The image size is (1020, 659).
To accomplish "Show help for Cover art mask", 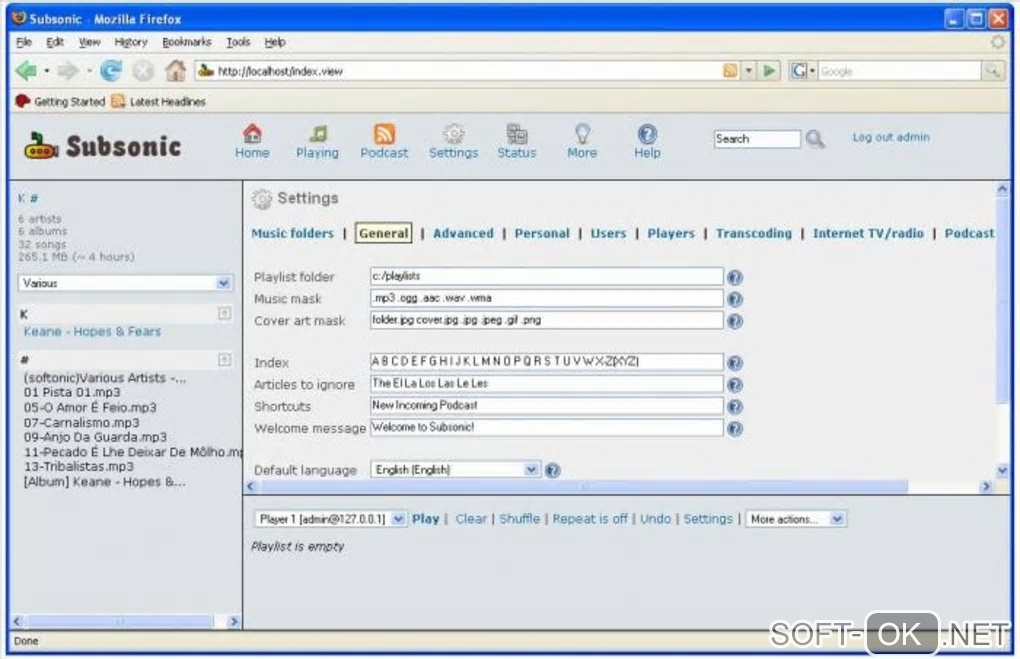I will pos(735,321).
